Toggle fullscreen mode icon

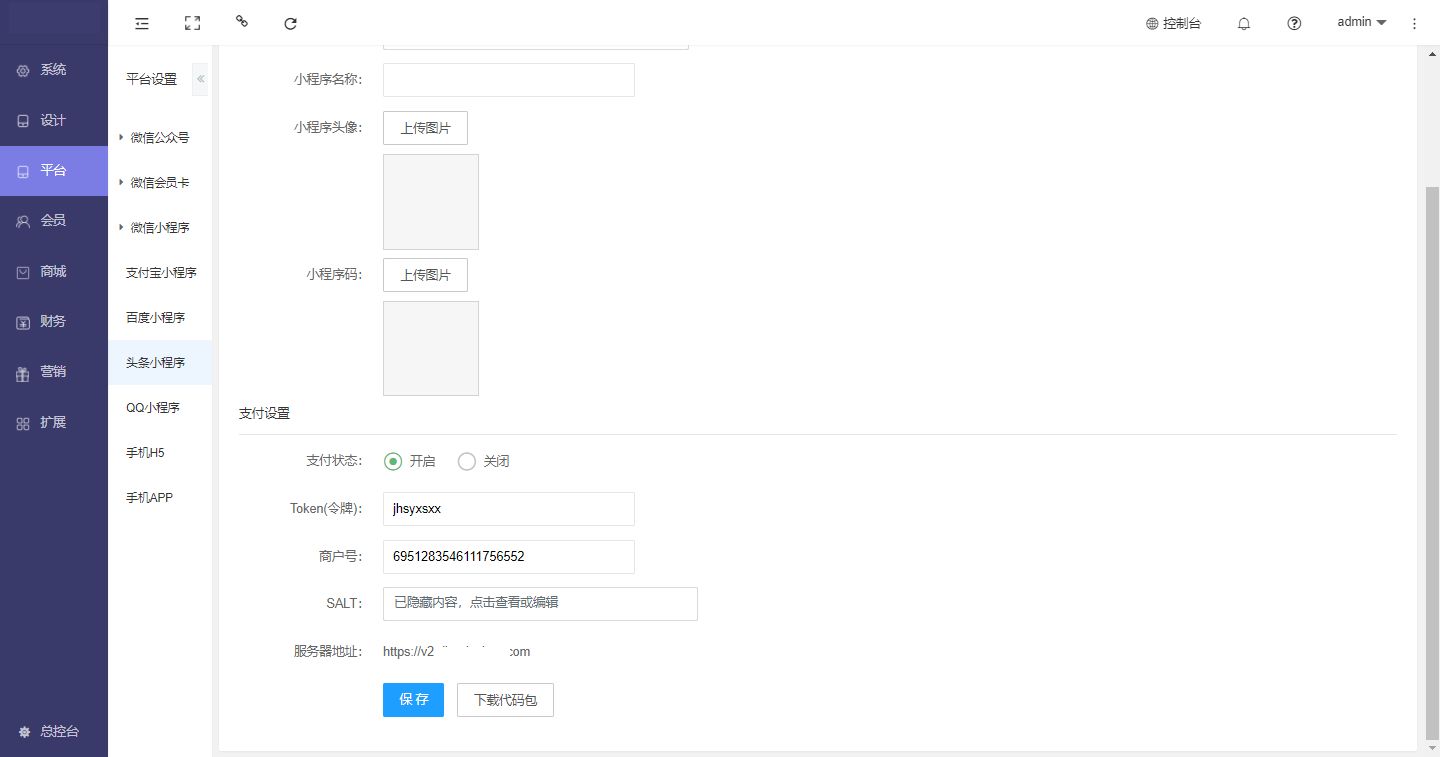[192, 23]
